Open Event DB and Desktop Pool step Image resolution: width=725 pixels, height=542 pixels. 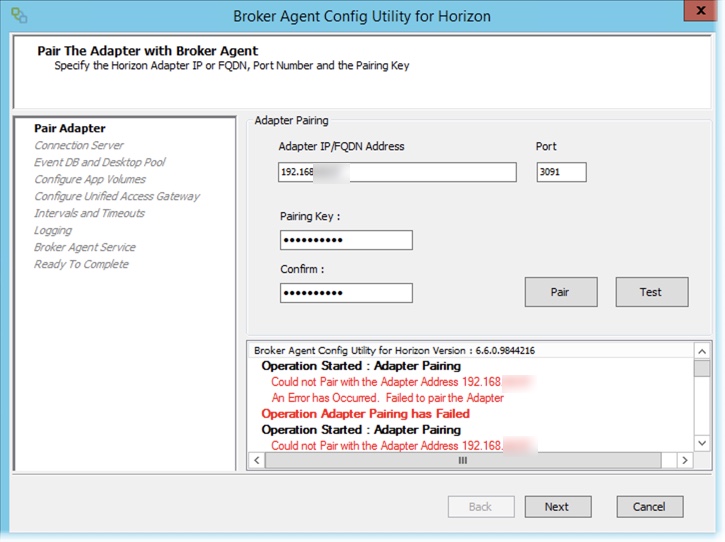99,162
